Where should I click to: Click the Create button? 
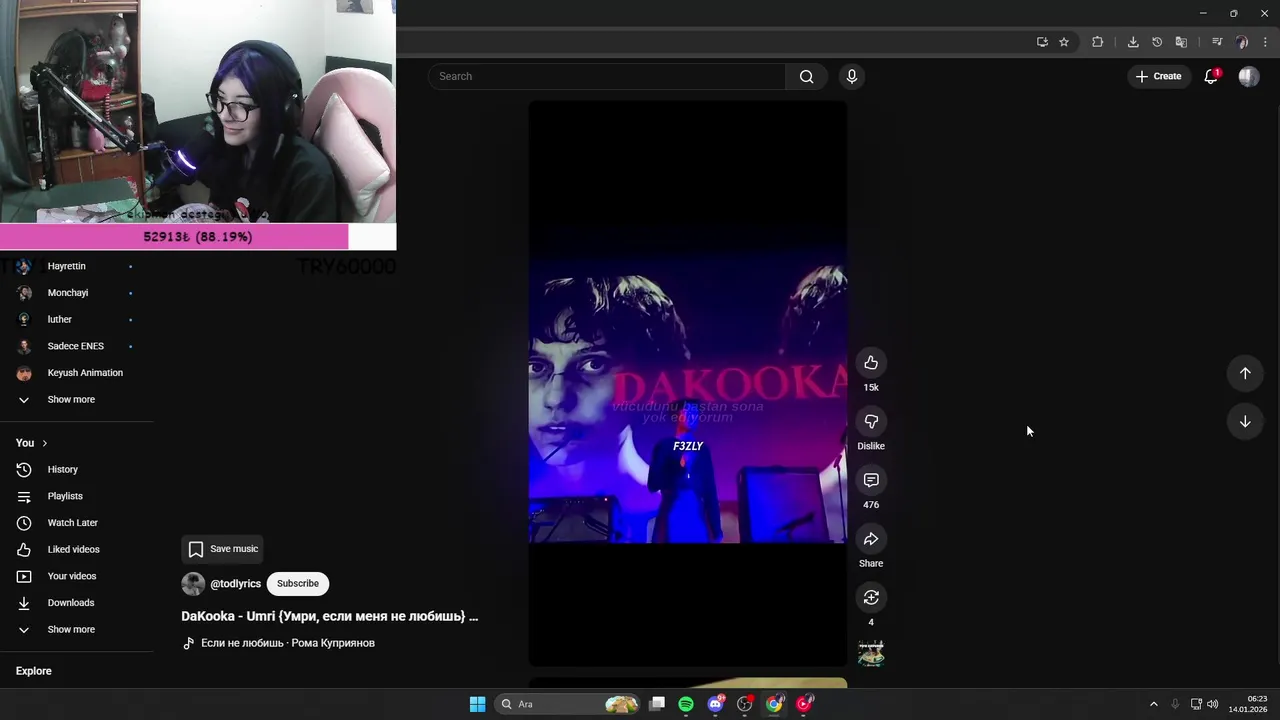coord(1158,76)
